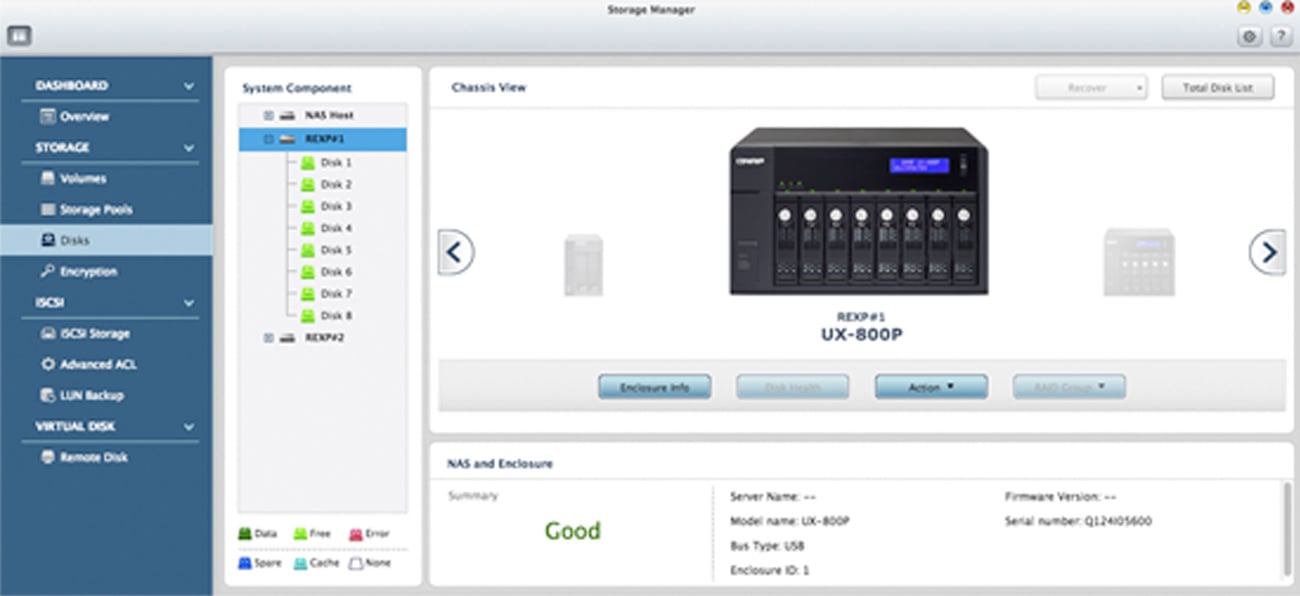Select REXP#2 in the tree

point(323,338)
